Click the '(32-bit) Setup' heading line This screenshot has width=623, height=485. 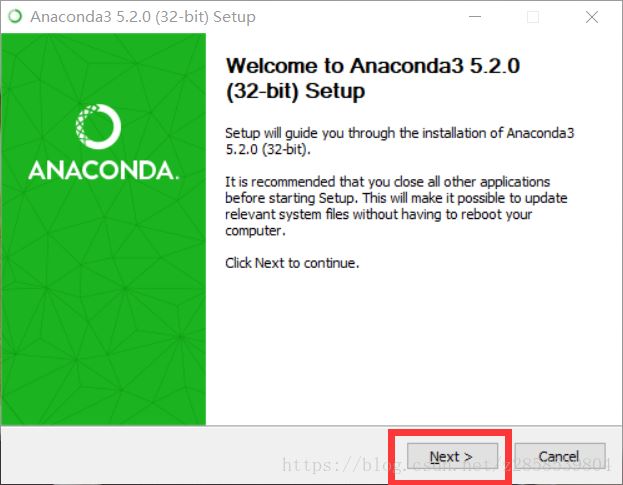pos(295,92)
